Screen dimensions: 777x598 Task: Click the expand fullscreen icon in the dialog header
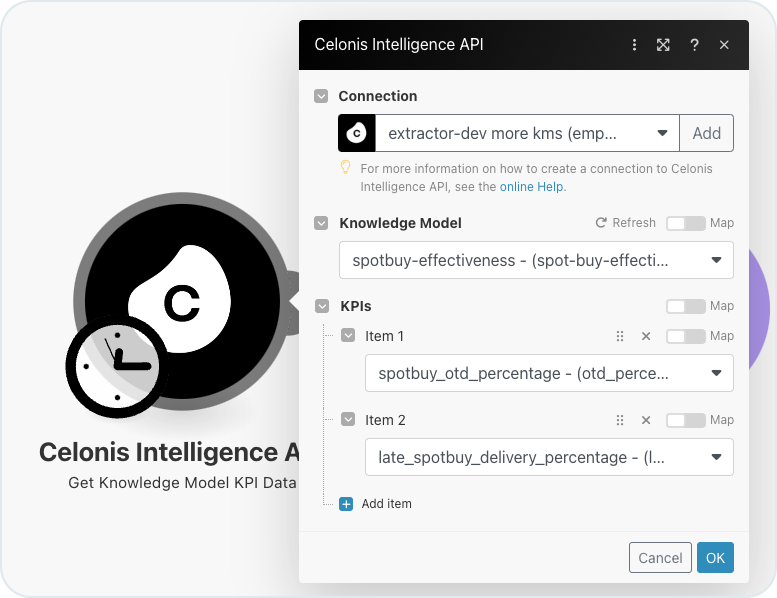(x=663, y=45)
